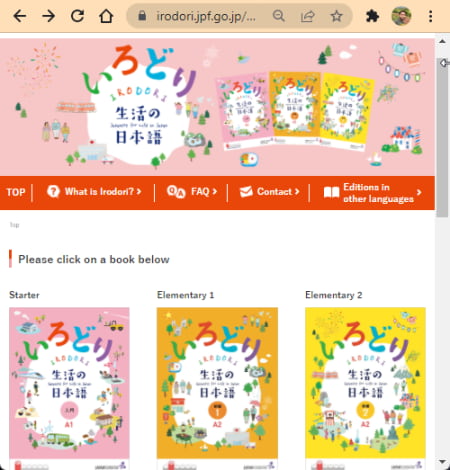Open the browser home page icon
Screen dimensions: 450x470
pos(106,16)
